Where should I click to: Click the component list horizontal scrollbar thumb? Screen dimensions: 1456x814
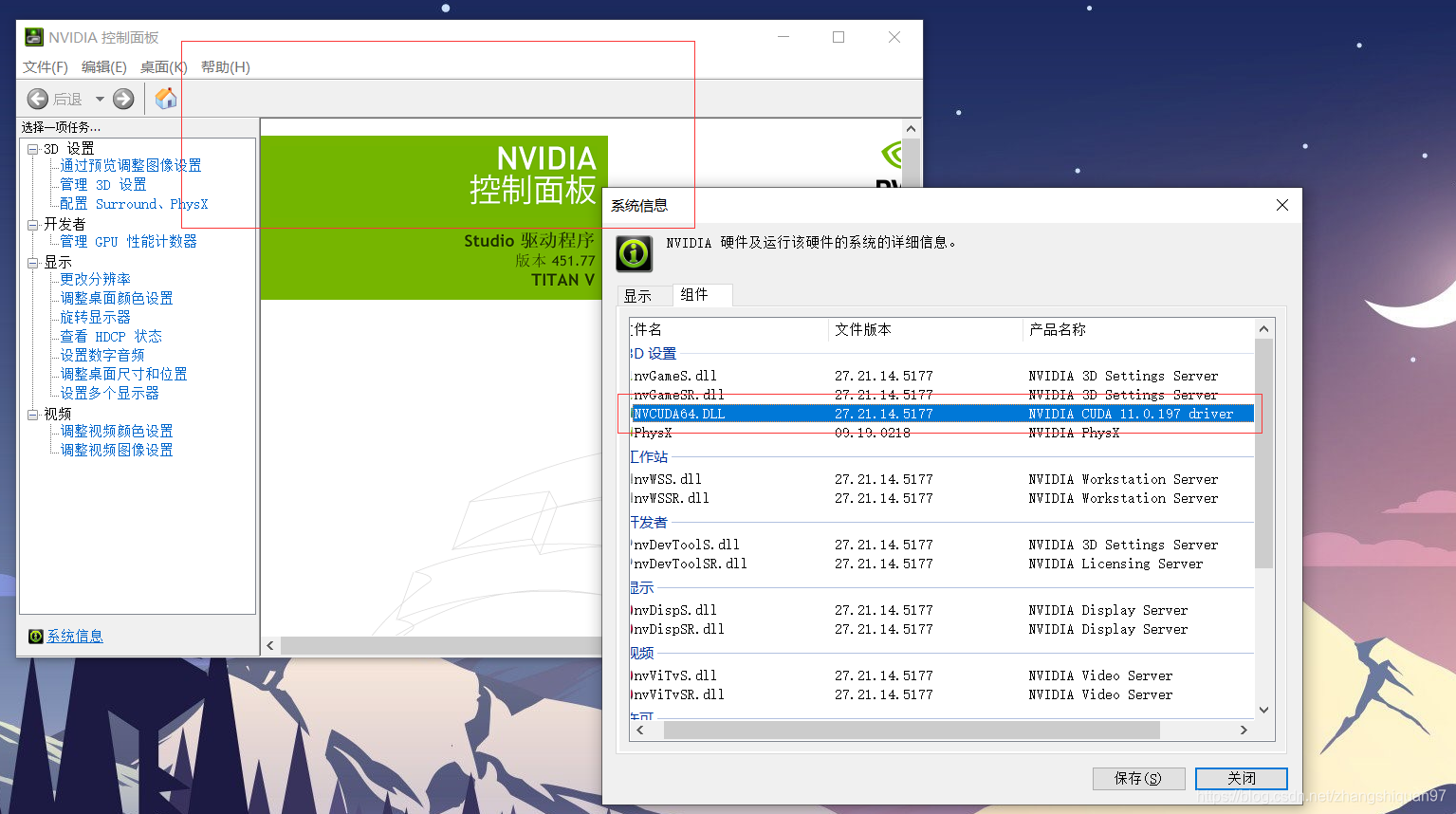[912, 730]
